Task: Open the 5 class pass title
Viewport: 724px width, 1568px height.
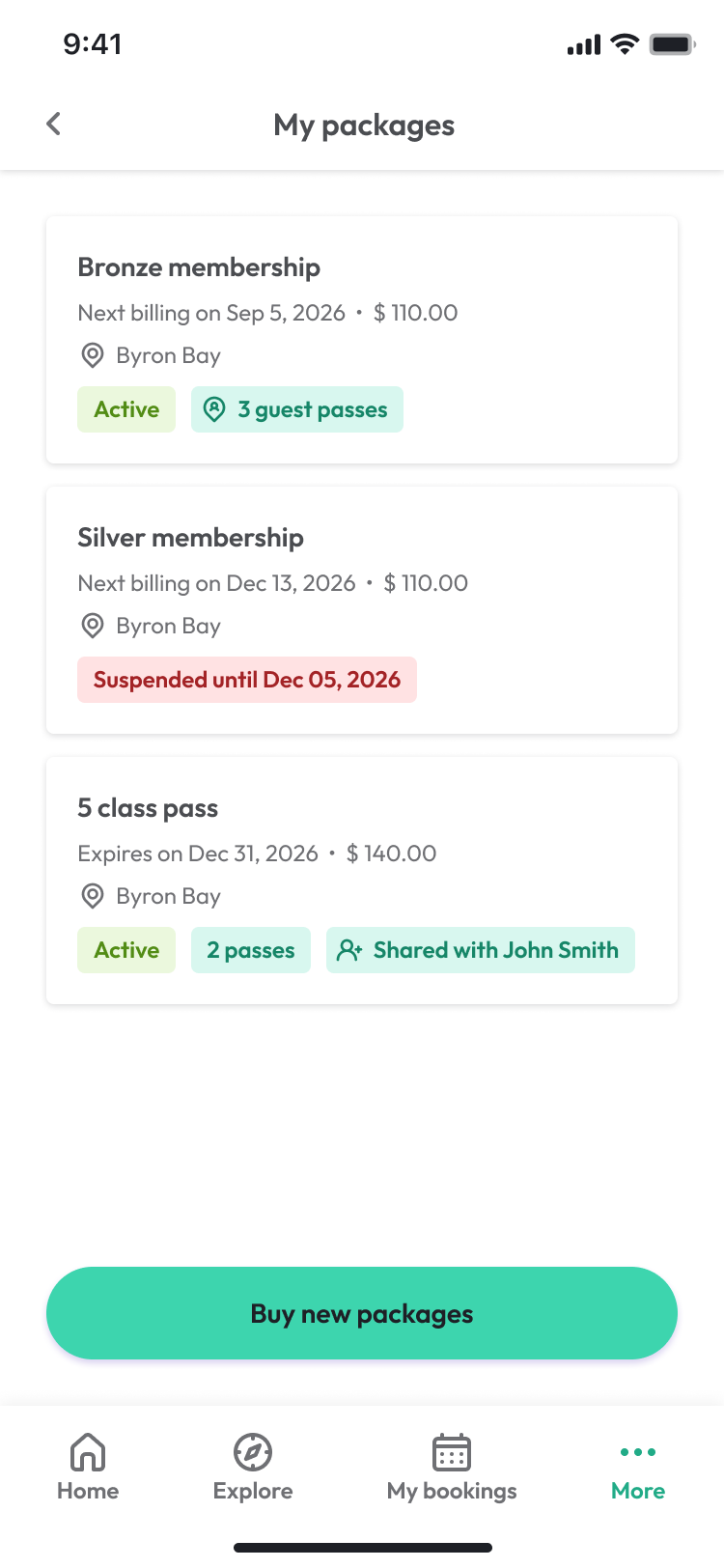Action: [x=148, y=808]
